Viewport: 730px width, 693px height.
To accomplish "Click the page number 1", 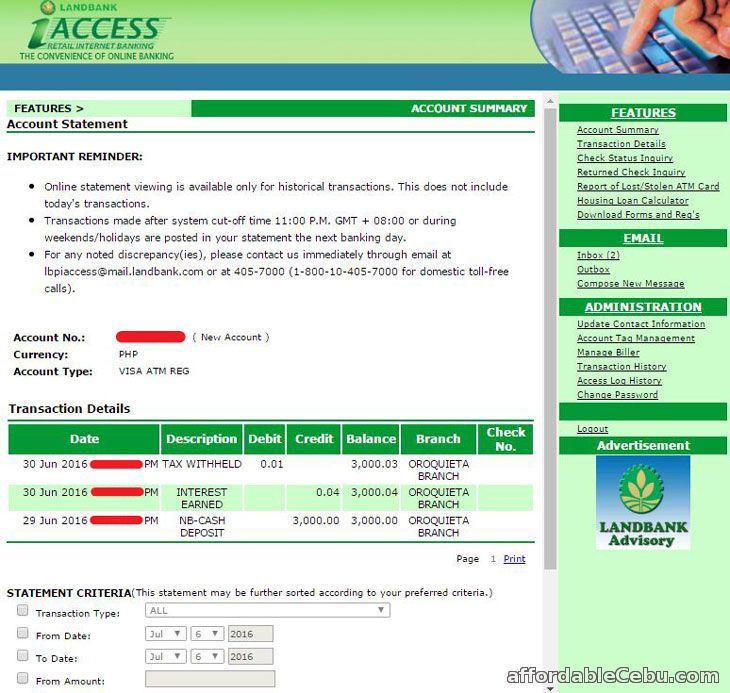I will coord(493,559).
